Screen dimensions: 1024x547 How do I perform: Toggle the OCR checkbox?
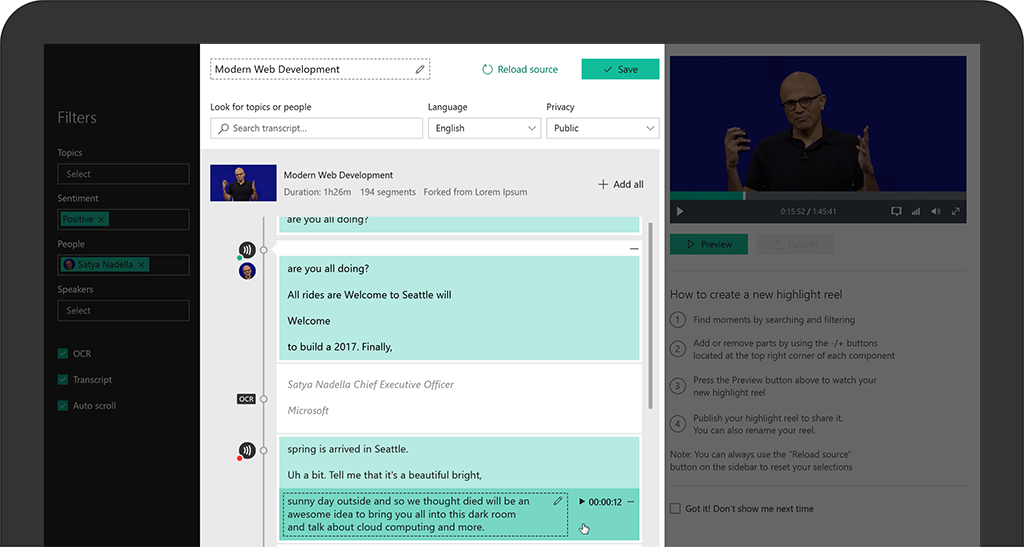pyautogui.click(x=63, y=354)
